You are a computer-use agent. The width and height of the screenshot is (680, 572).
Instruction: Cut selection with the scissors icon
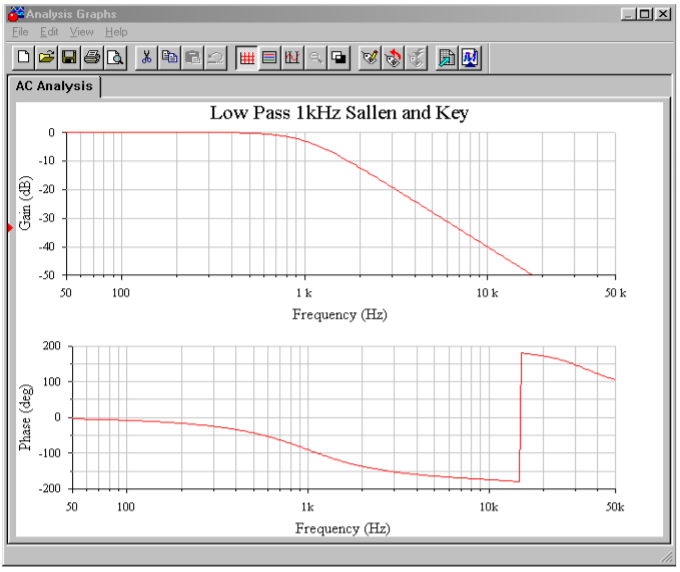(x=146, y=57)
